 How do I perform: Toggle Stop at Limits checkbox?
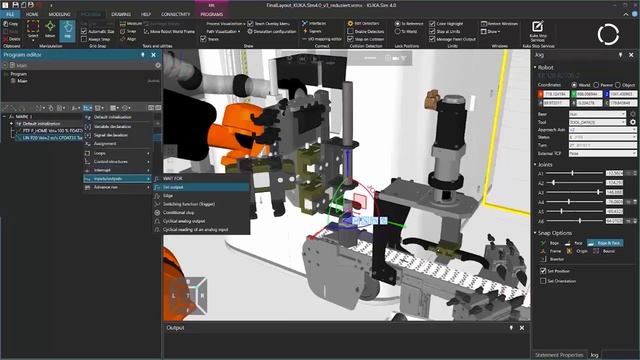point(432,31)
